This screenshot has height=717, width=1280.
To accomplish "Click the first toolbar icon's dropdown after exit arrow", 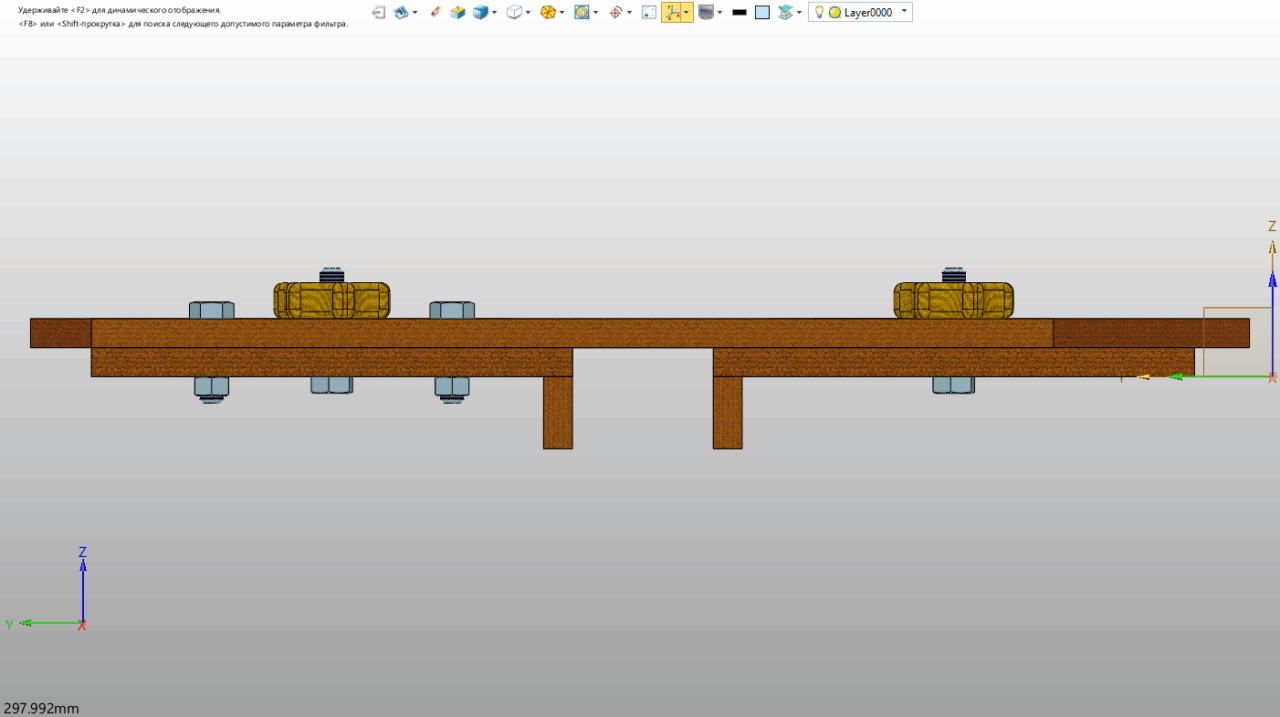I will (x=415, y=13).
